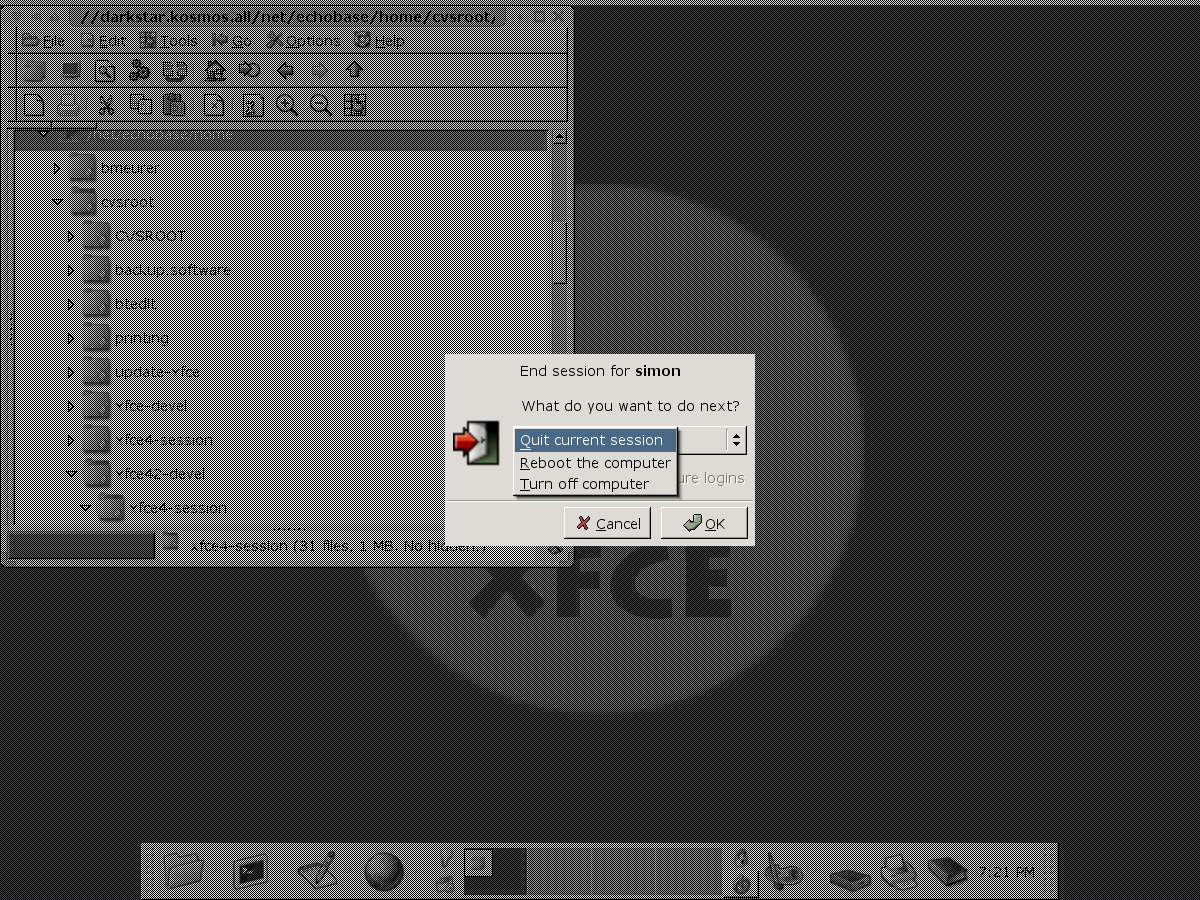Image resolution: width=1200 pixels, height=900 pixels.
Task: Click the Cut scissors icon
Action: (x=105, y=104)
